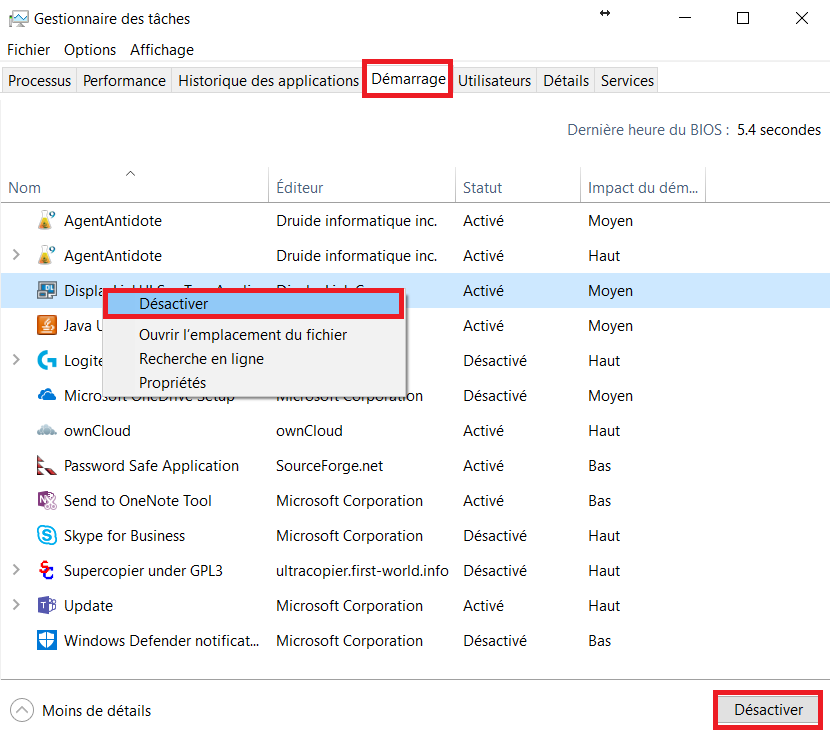830x737 pixels.
Task: Sort by the Nom column header
Action: click(134, 185)
